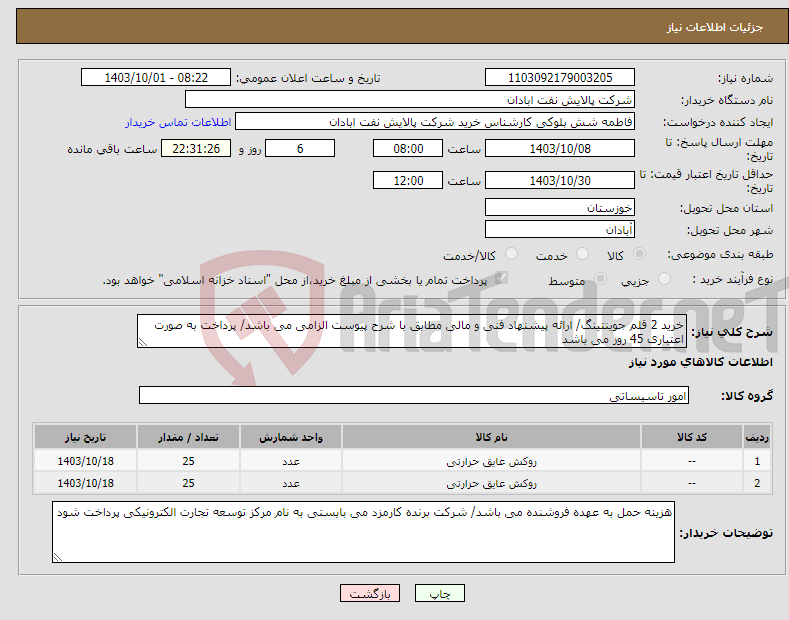Viewport: 789px width, 620px height.
Task: Select the خدمت radio button
Action: point(582,254)
